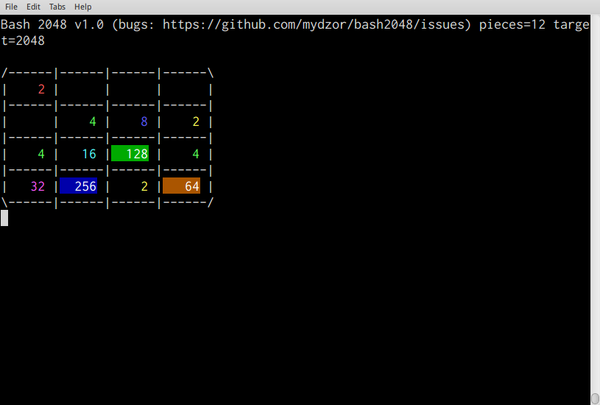Click the empty top-right grid cell
Image resolution: width=600 pixels, height=405 pixels.
pyautogui.click(x=185, y=90)
